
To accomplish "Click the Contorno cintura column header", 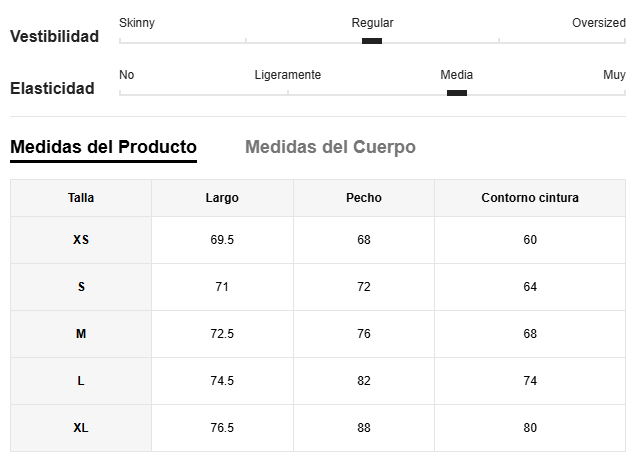I will click(530, 198).
